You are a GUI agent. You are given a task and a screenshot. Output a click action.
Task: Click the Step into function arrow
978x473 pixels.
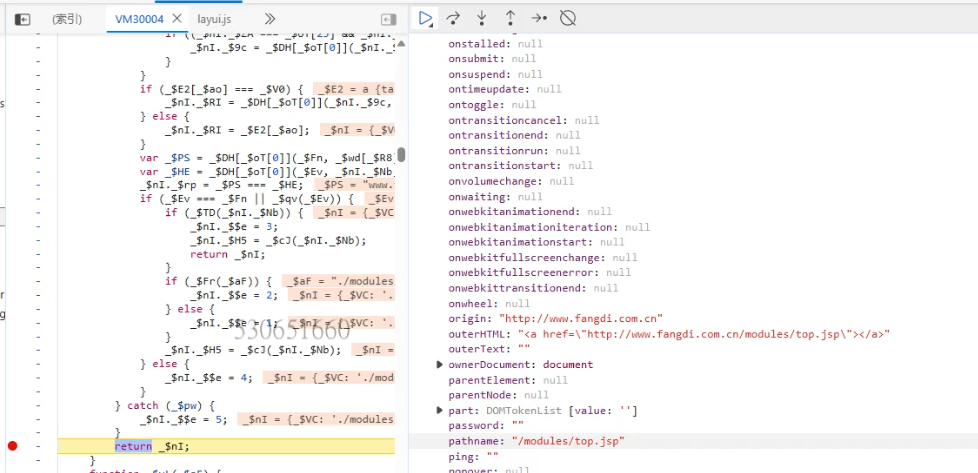pyautogui.click(x=481, y=18)
